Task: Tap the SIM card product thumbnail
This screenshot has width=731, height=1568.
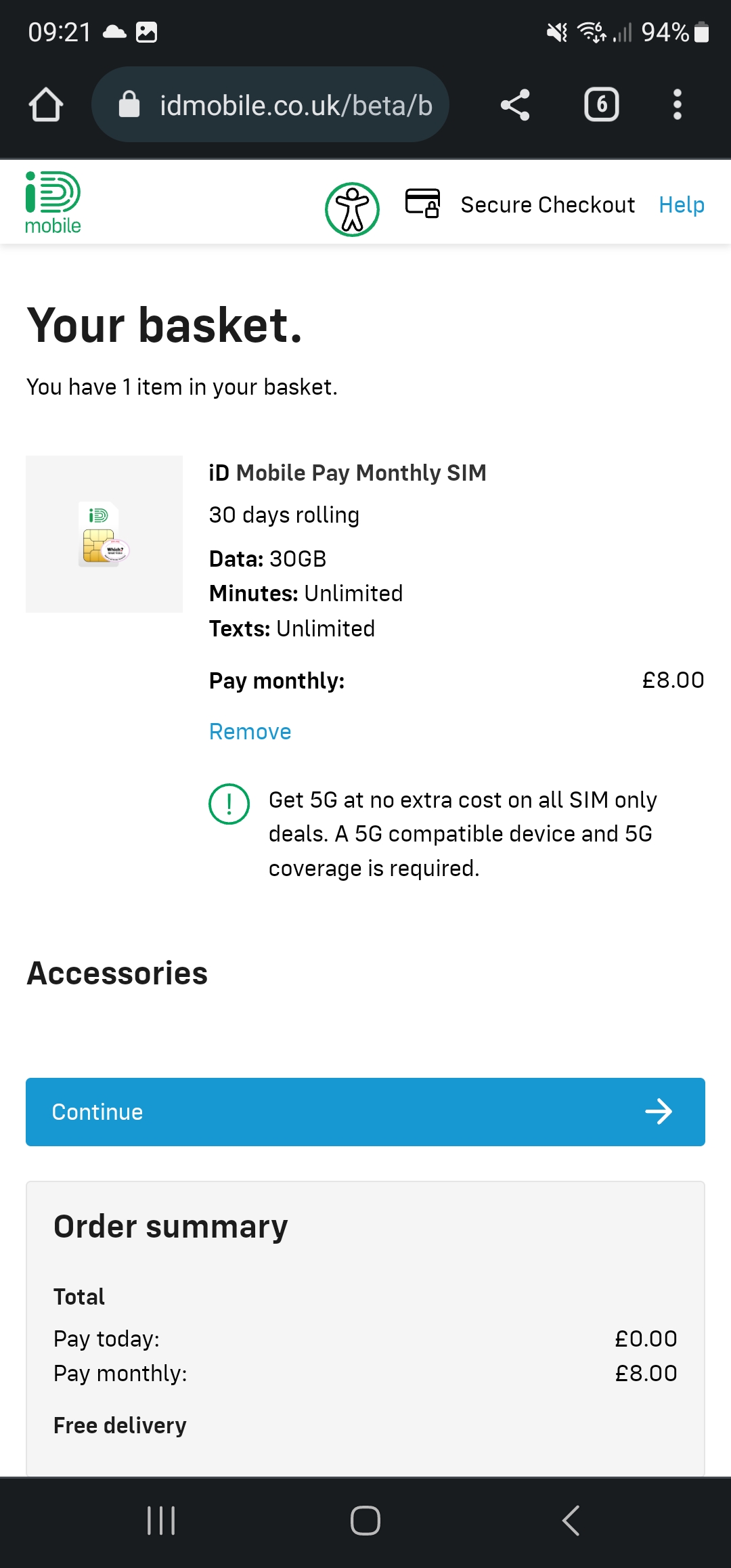Action: point(104,534)
